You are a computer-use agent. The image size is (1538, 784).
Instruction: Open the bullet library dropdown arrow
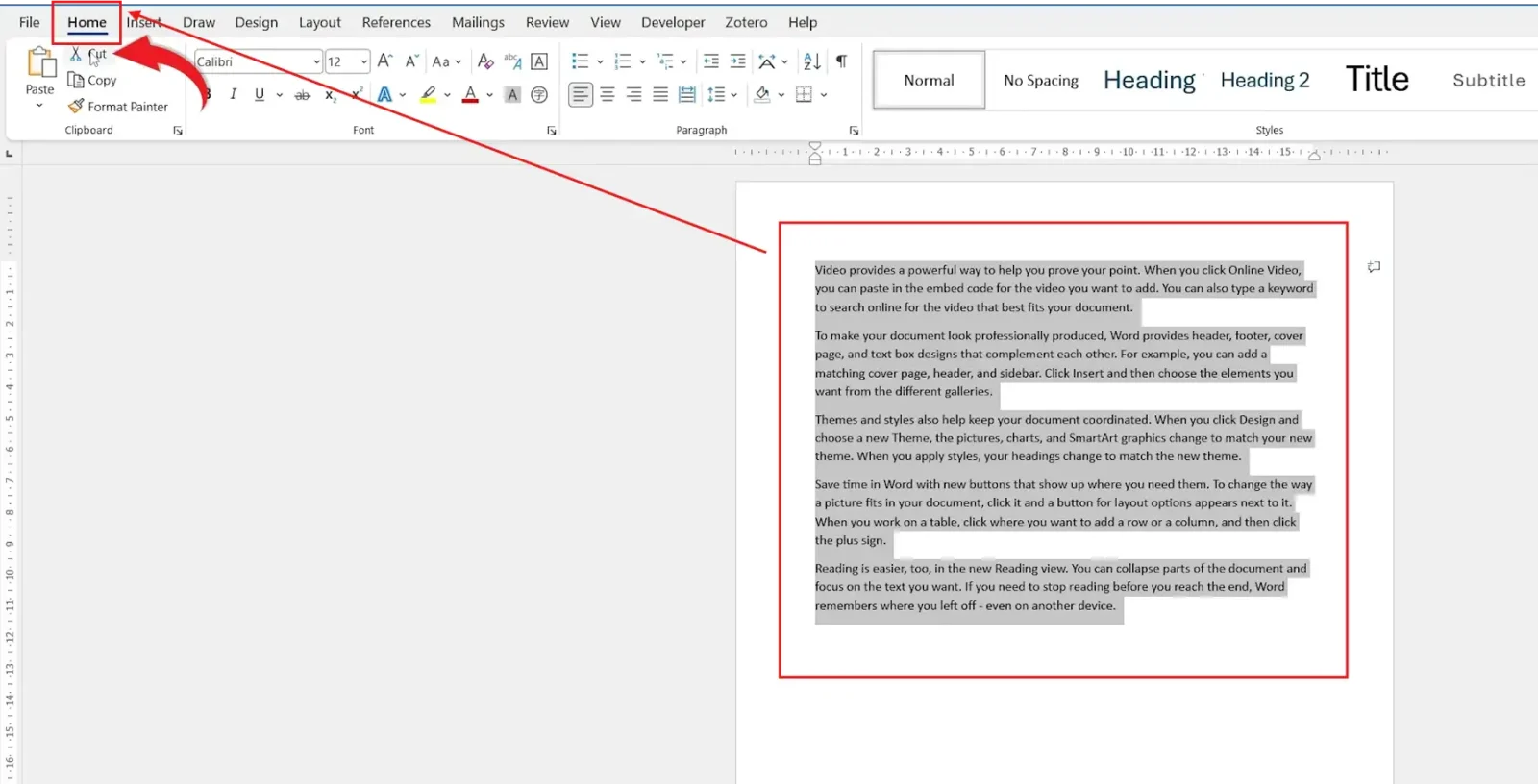click(600, 61)
